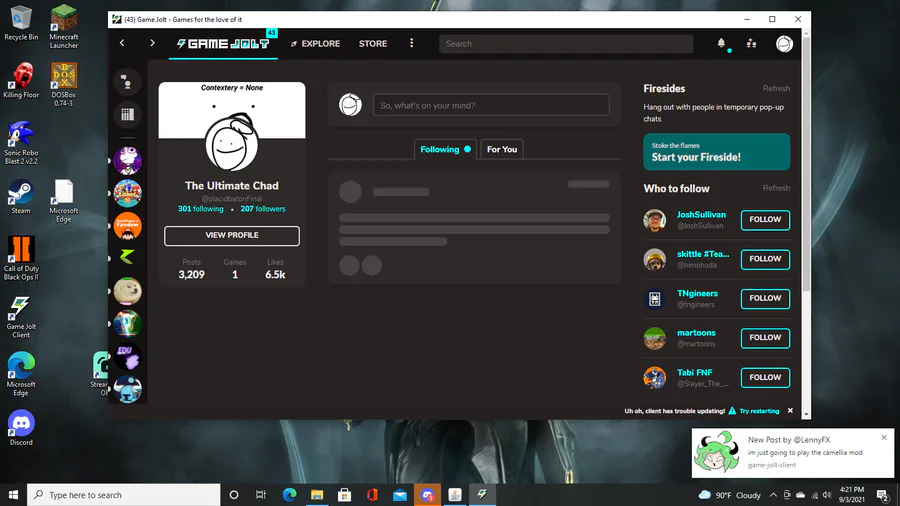900x506 pixels.
Task: Open the doge community icon in sidebar
Action: click(x=127, y=291)
